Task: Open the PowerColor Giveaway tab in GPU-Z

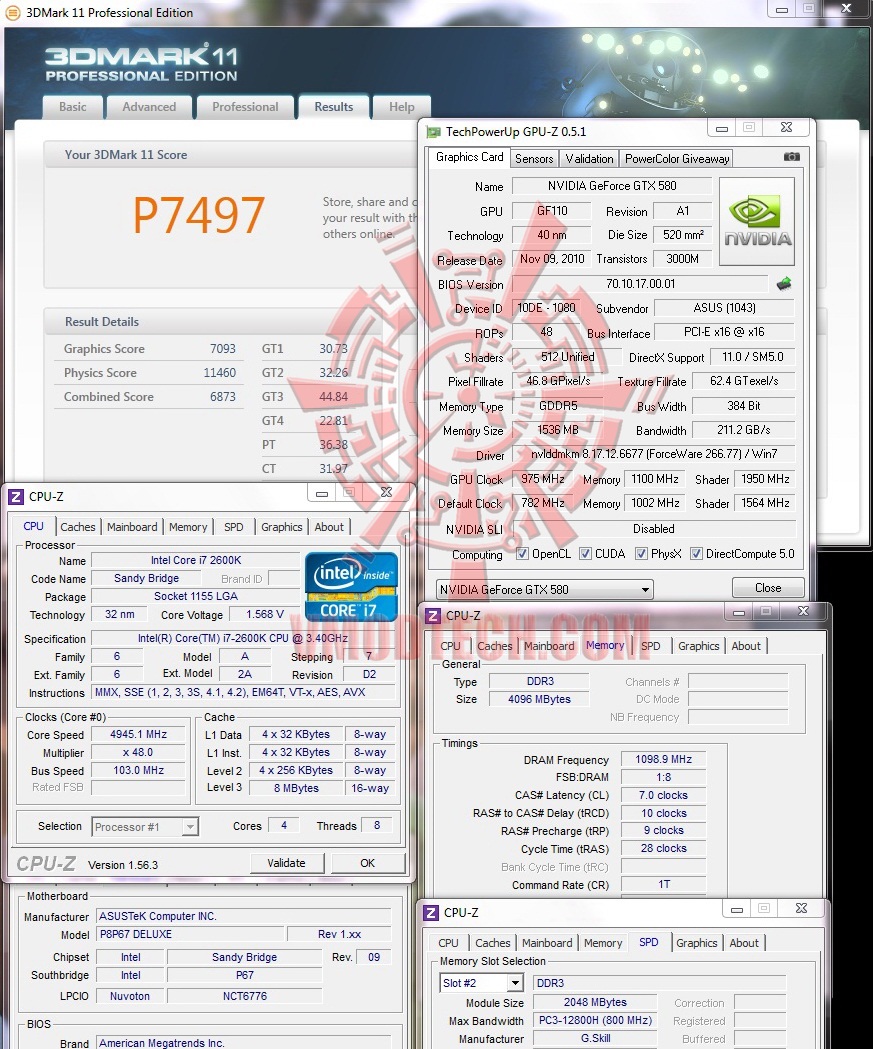Action: pos(676,159)
